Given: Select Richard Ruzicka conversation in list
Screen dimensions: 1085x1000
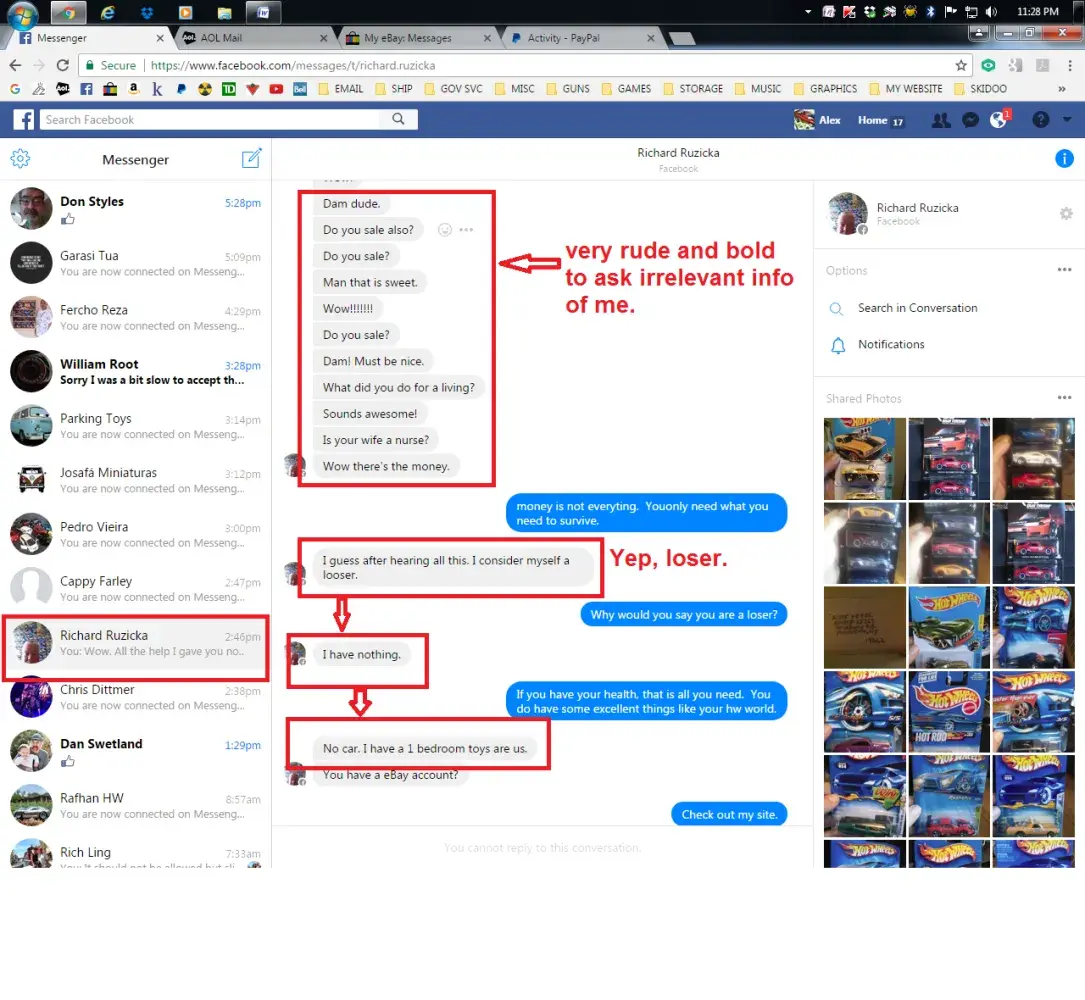Looking at the screenshot, I should click(x=136, y=642).
